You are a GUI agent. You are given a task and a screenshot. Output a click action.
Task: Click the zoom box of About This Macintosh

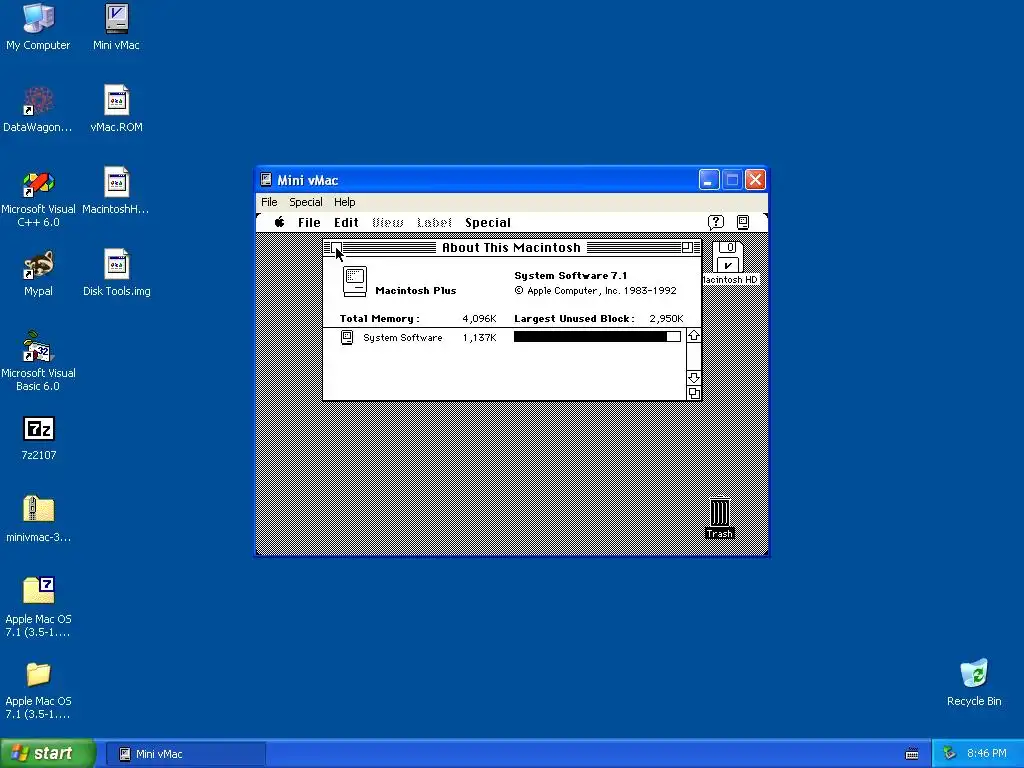(687, 248)
